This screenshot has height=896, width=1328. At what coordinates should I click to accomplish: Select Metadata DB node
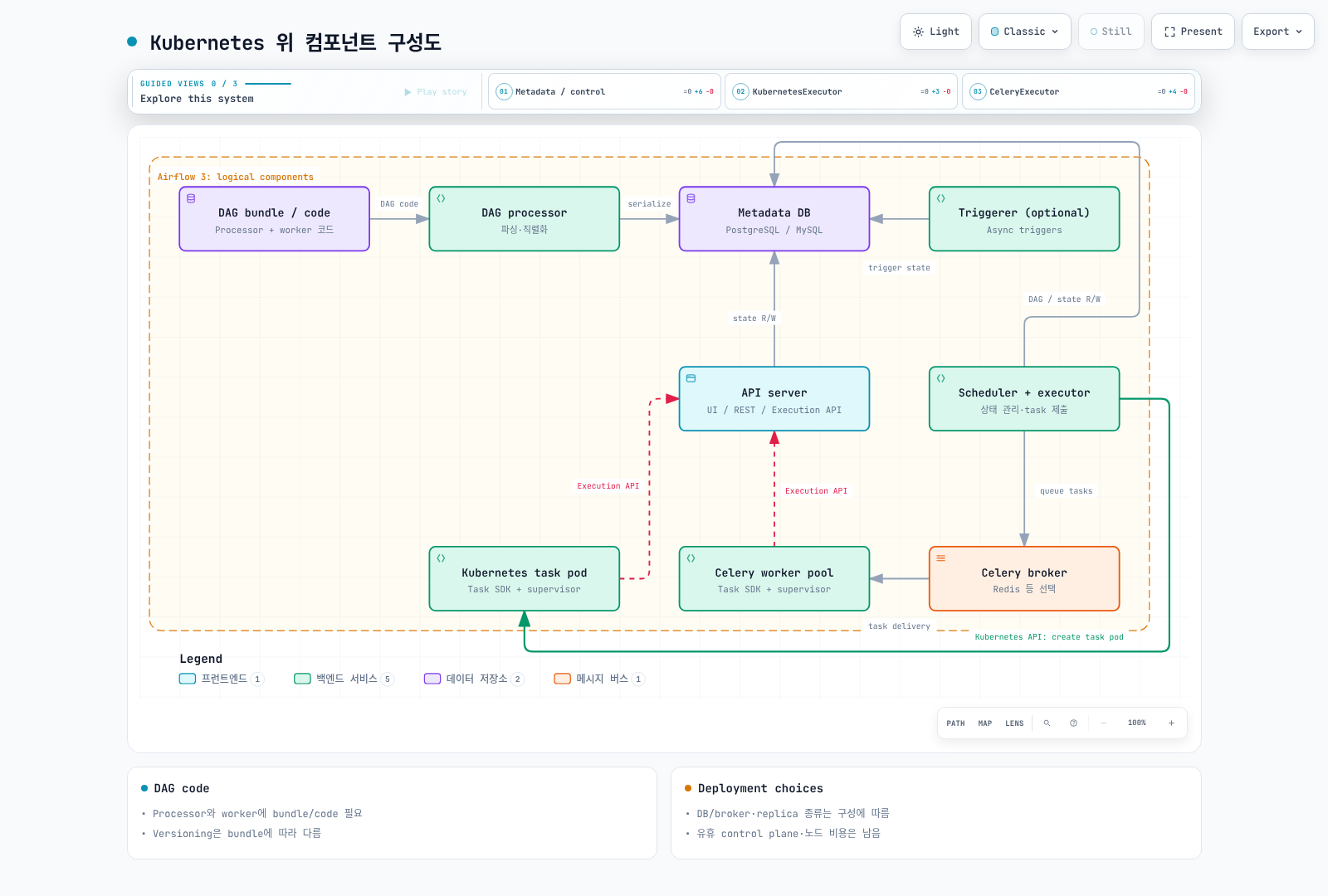774,219
